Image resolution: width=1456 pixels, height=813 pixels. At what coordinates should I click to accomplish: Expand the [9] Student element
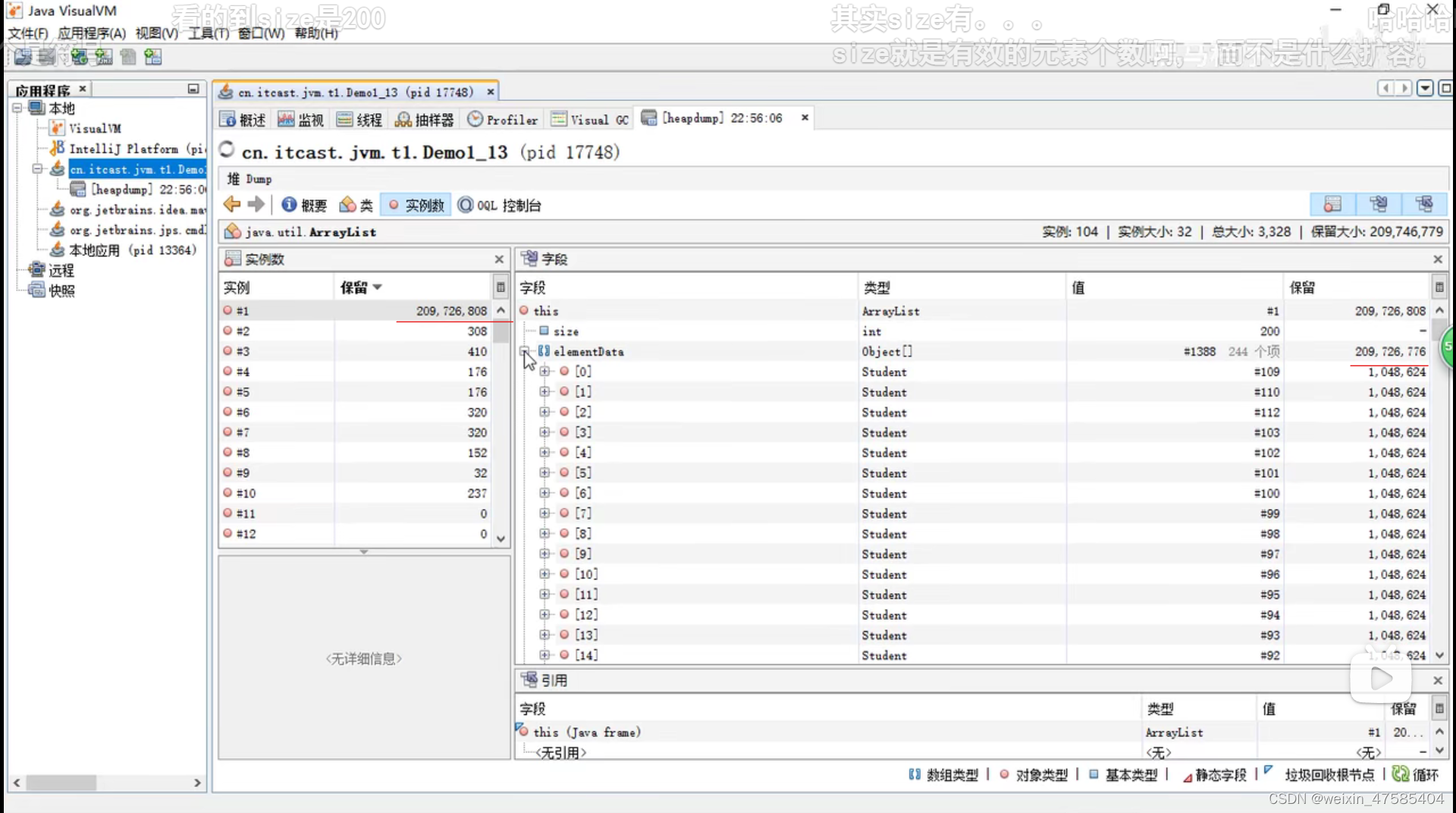coord(544,554)
